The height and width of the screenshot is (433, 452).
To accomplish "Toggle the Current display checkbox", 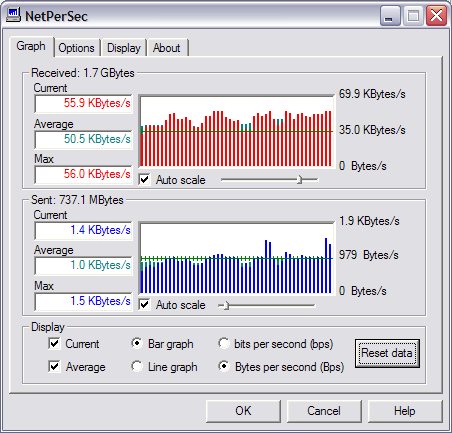I will point(54,344).
